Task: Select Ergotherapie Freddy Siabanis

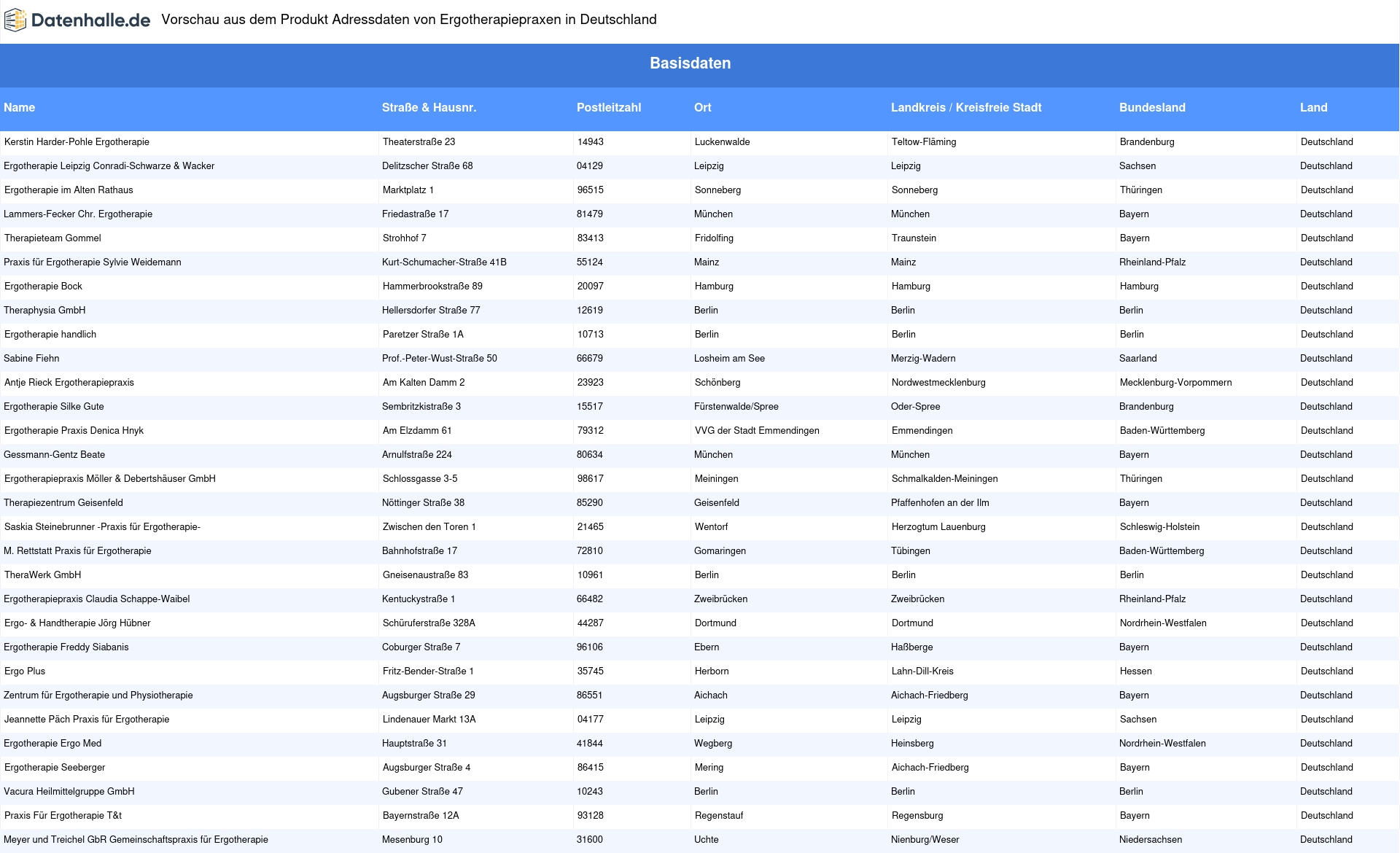Action: 66,647
